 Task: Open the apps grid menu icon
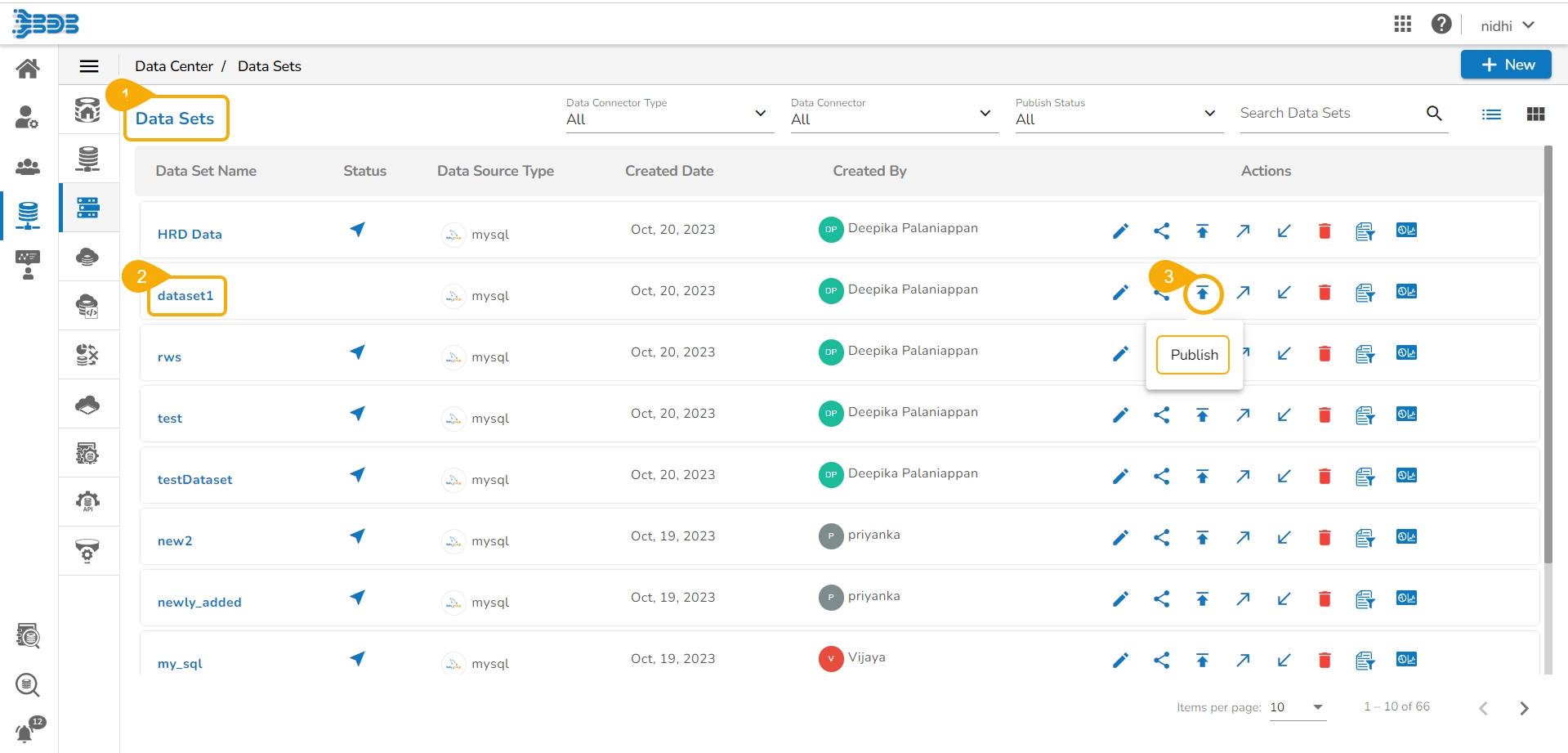(1402, 25)
